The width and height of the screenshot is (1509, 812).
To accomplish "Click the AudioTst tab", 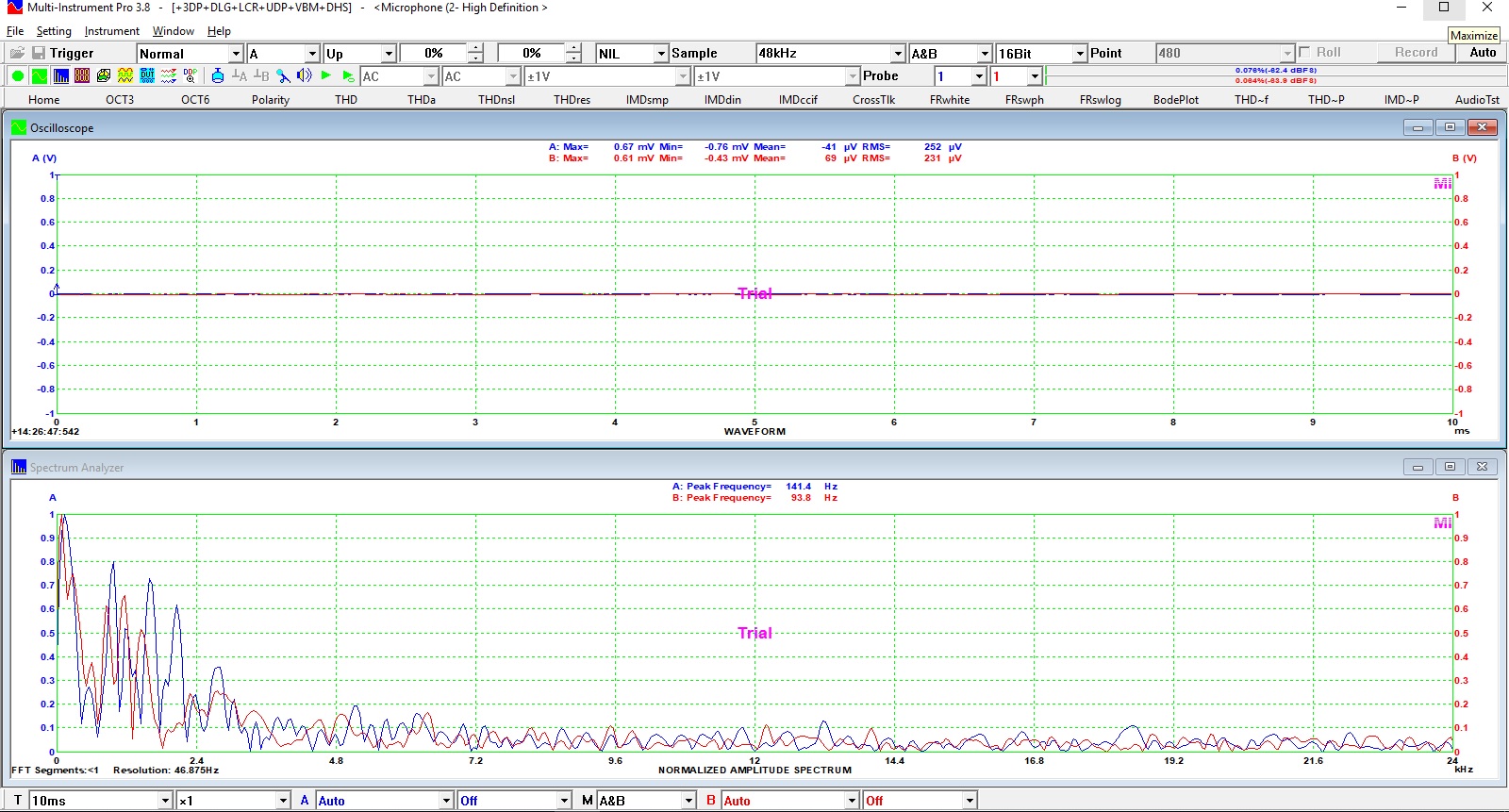I will click(x=1477, y=100).
